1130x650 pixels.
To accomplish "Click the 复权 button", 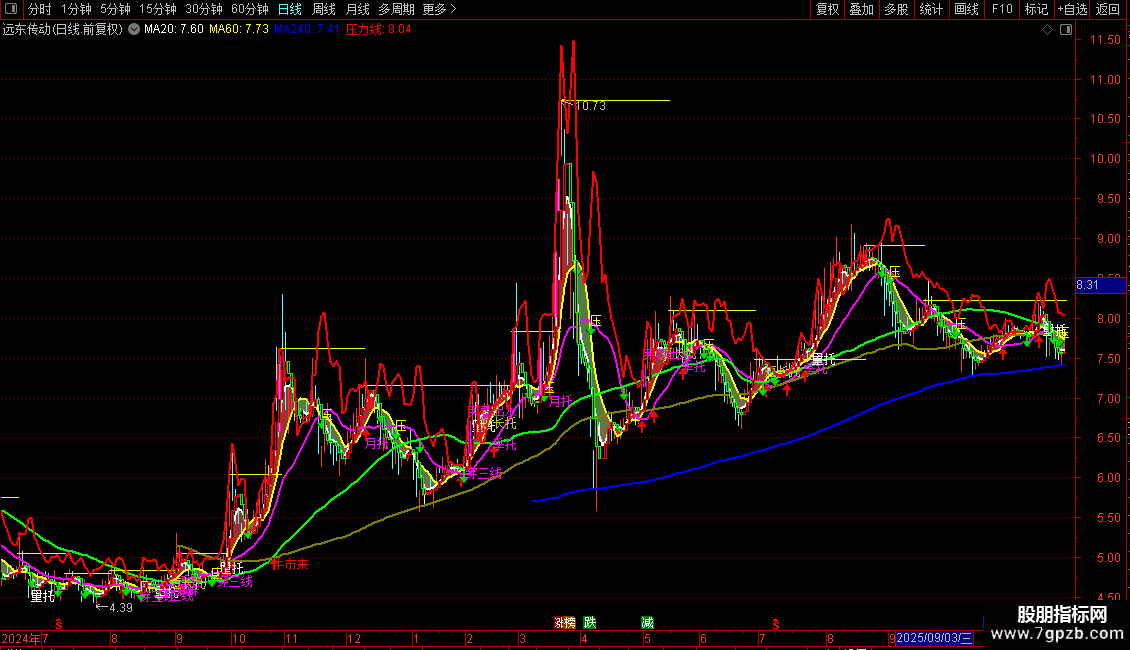I will [827, 9].
